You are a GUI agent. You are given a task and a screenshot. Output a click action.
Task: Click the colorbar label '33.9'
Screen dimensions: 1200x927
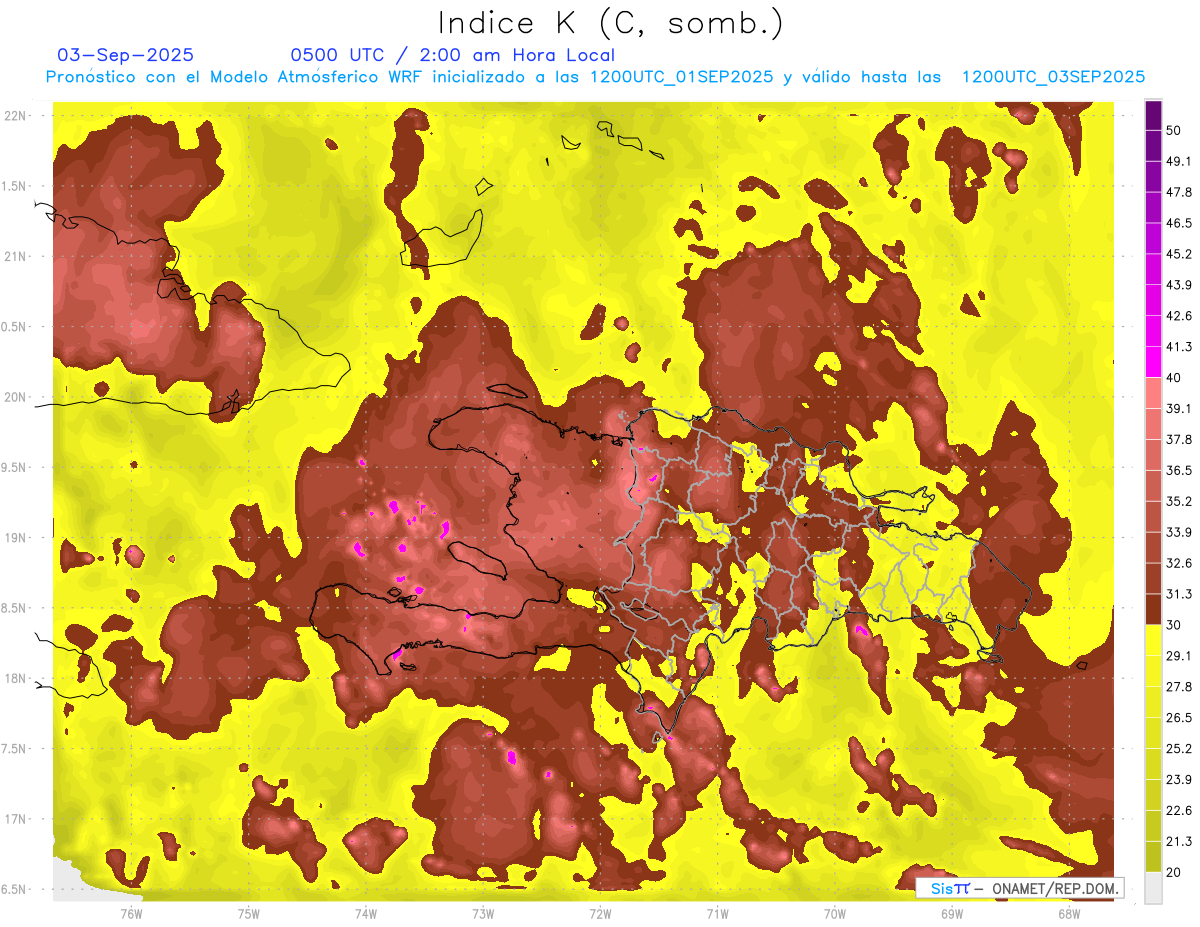(x=1179, y=532)
